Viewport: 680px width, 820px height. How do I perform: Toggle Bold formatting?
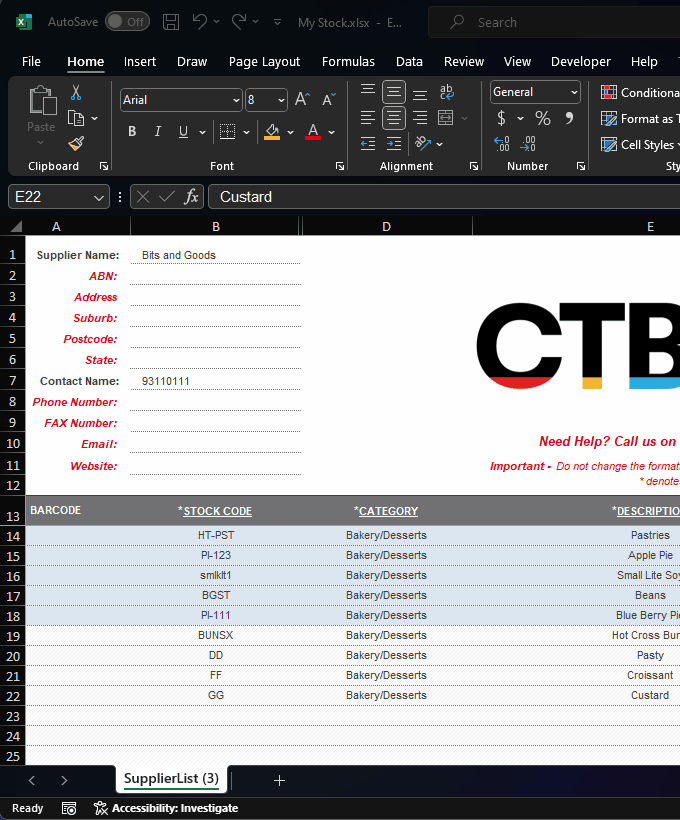pyautogui.click(x=132, y=131)
